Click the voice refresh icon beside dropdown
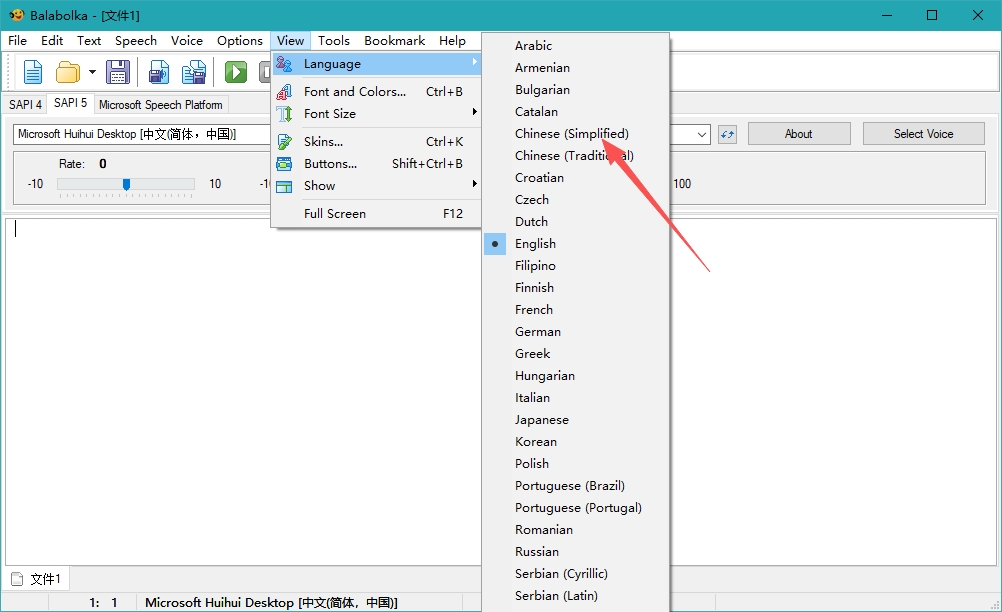1002x612 pixels. 727,134
